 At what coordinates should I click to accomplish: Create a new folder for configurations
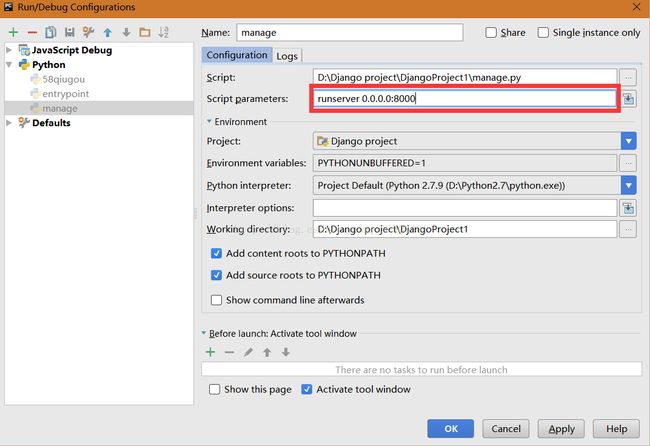pos(145,32)
